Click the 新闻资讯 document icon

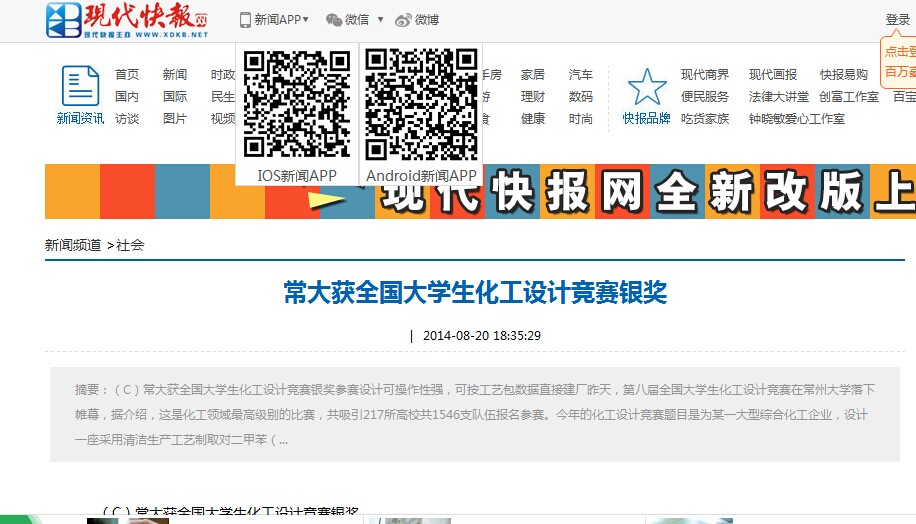[80, 86]
